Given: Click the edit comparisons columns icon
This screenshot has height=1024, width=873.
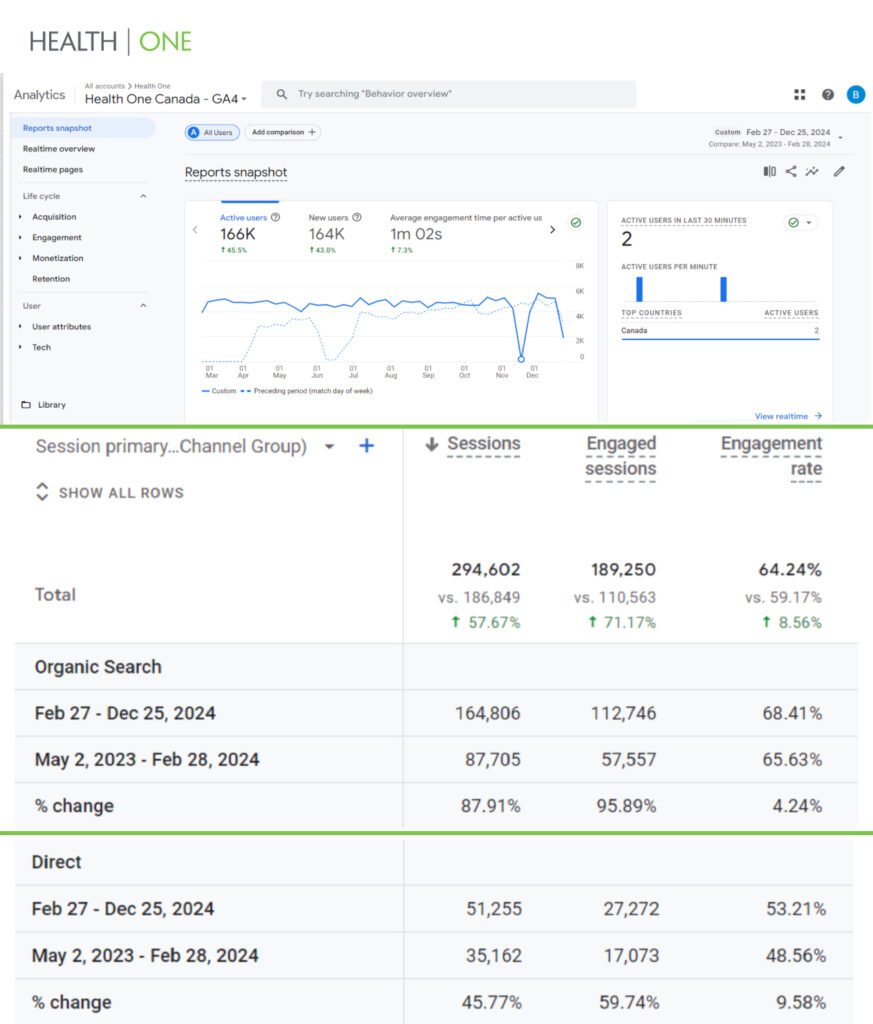Looking at the screenshot, I should click(x=769, y=171).
